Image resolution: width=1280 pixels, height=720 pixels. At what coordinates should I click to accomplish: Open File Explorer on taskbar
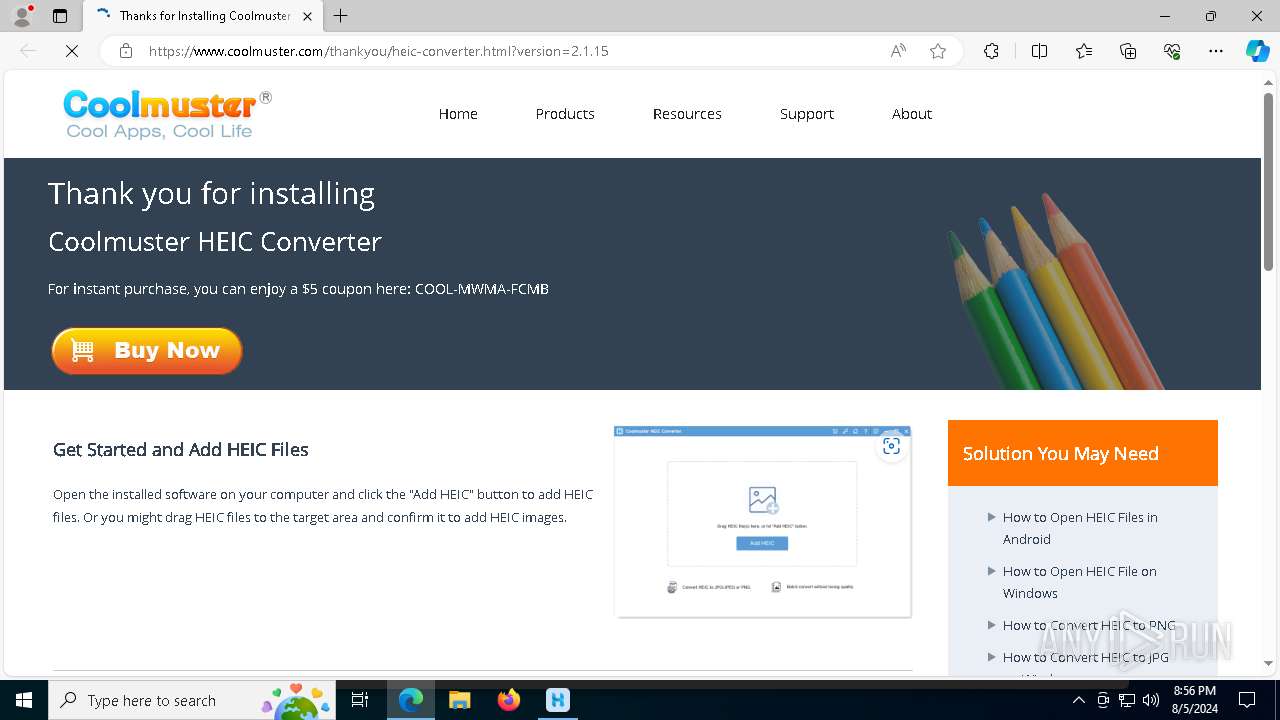coord(460,700)
